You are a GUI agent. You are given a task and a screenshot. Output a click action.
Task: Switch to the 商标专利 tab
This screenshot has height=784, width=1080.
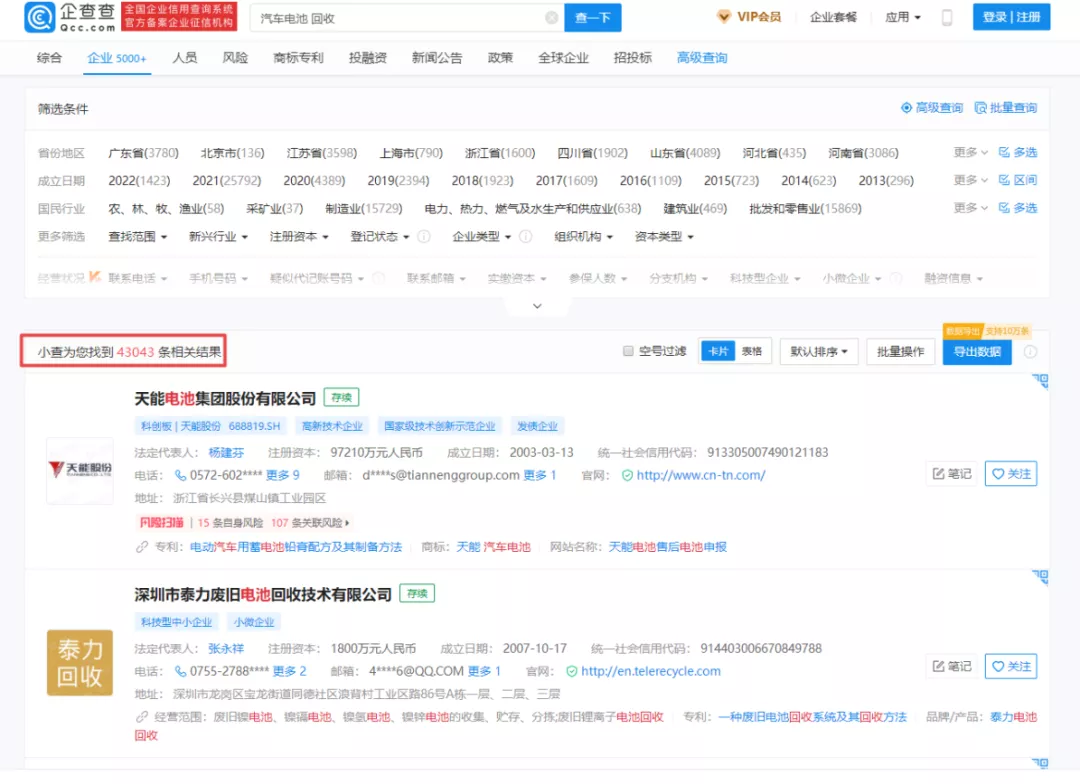(298, 58)
